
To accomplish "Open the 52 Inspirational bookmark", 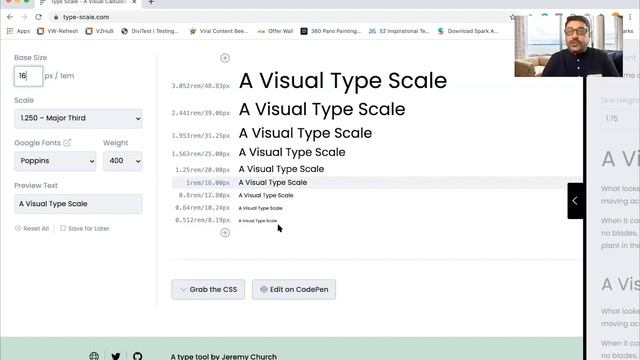I will click(399, 31).
